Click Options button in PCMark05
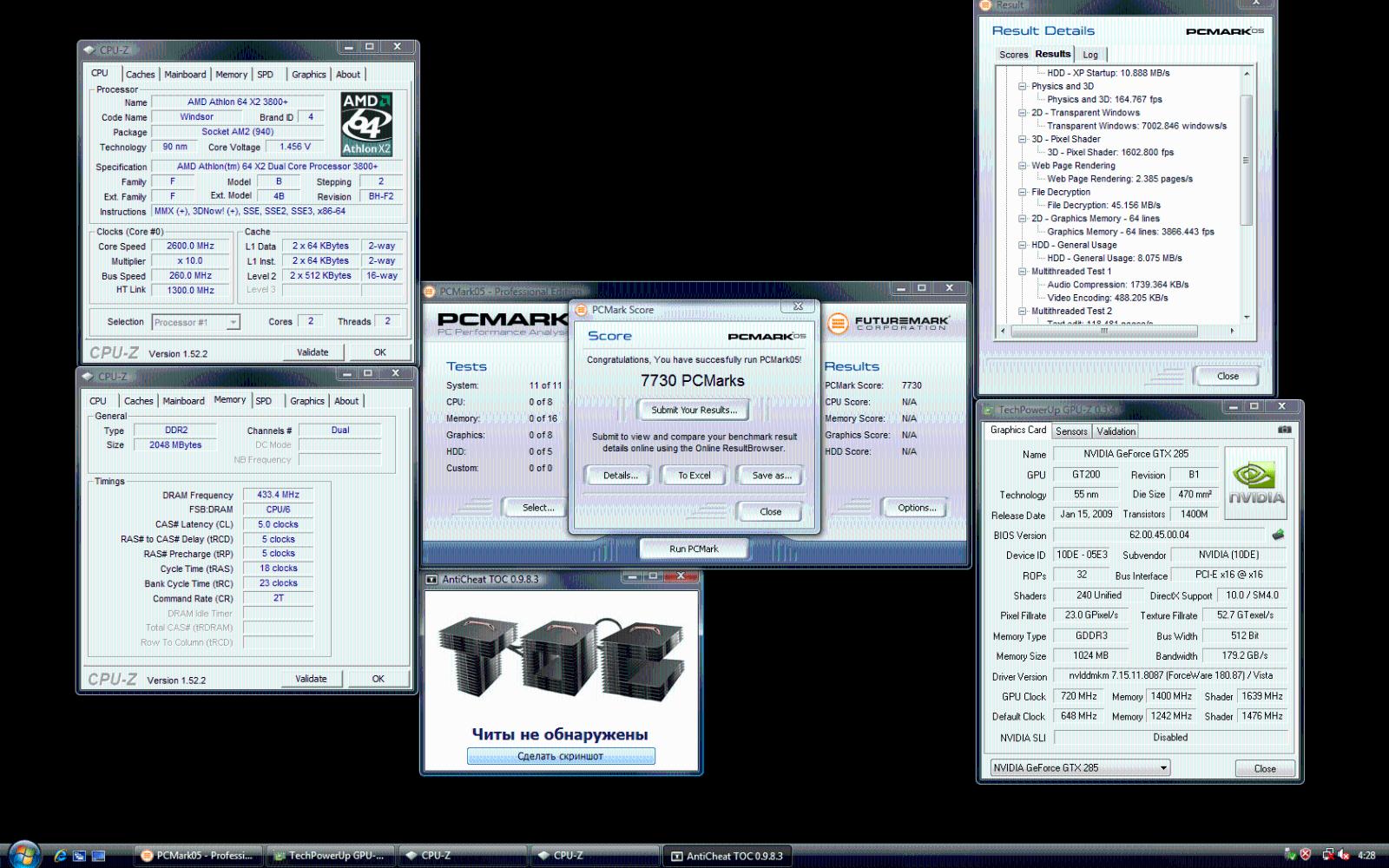The height and width of the screenshot is (868, 1389). 916,508
